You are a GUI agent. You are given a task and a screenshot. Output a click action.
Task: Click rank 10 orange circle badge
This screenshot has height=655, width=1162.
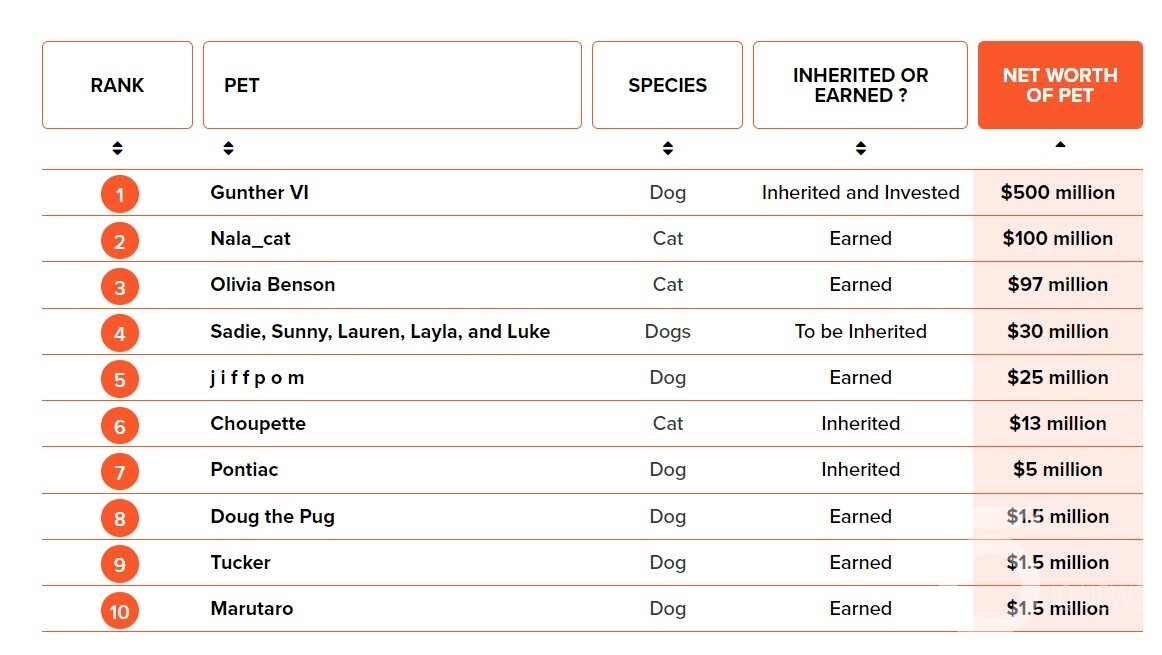(x=119, y=611)
